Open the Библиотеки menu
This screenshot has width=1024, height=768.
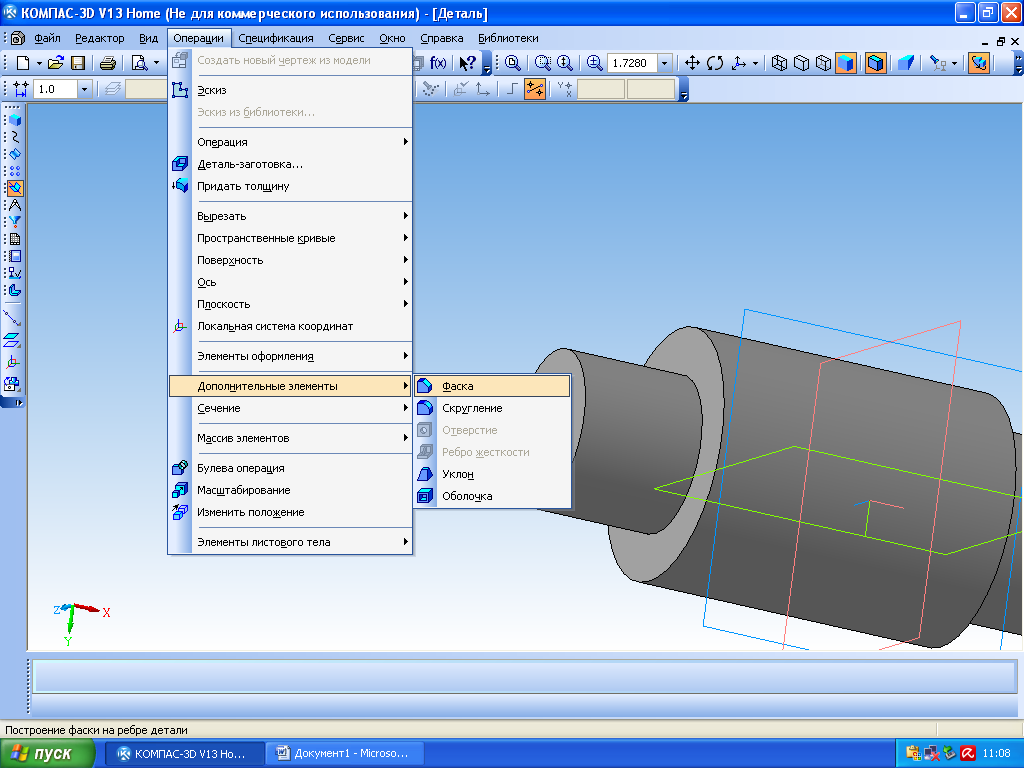coord(508,38)
